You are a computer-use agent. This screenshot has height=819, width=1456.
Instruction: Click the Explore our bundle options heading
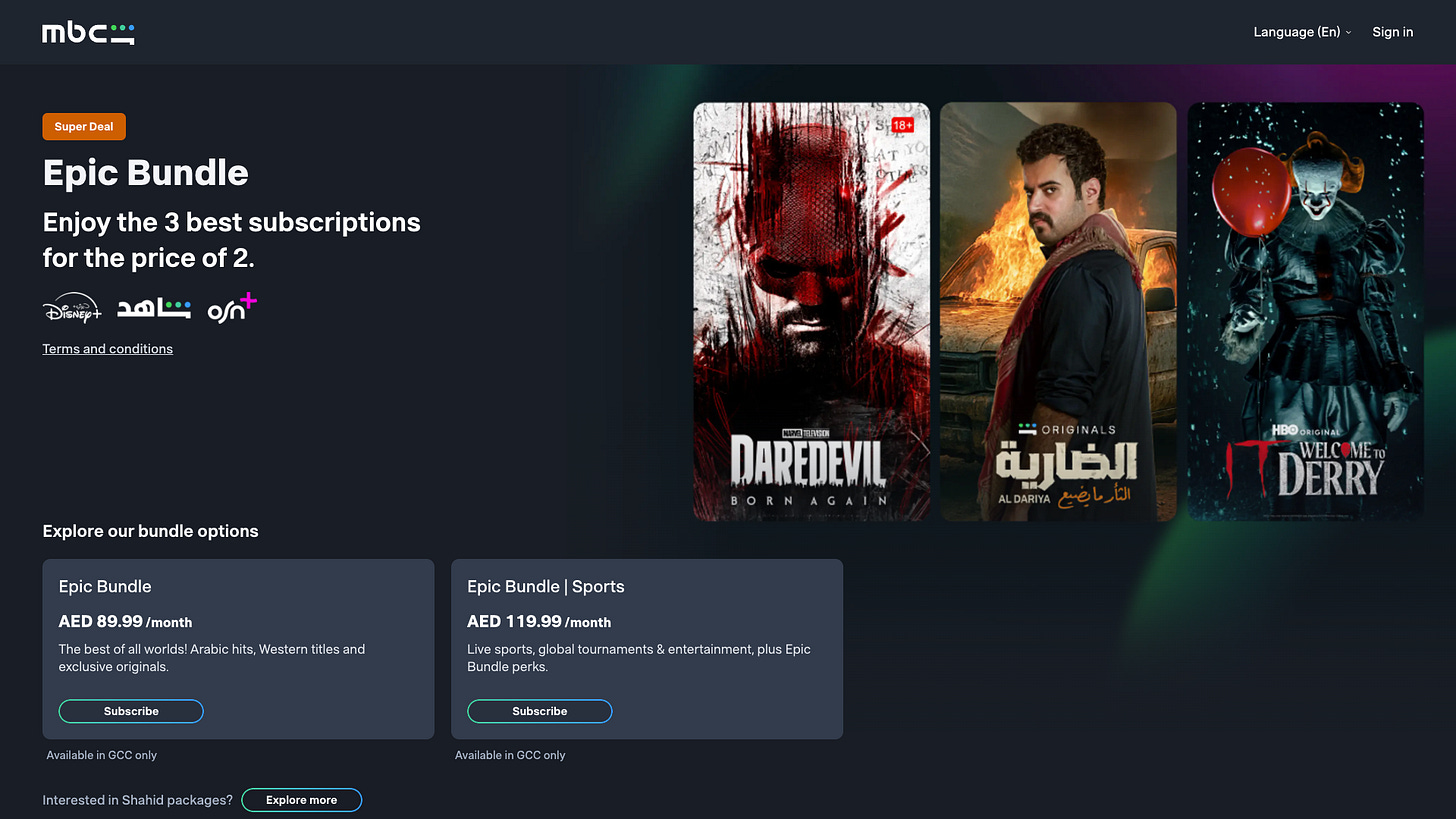150,531
